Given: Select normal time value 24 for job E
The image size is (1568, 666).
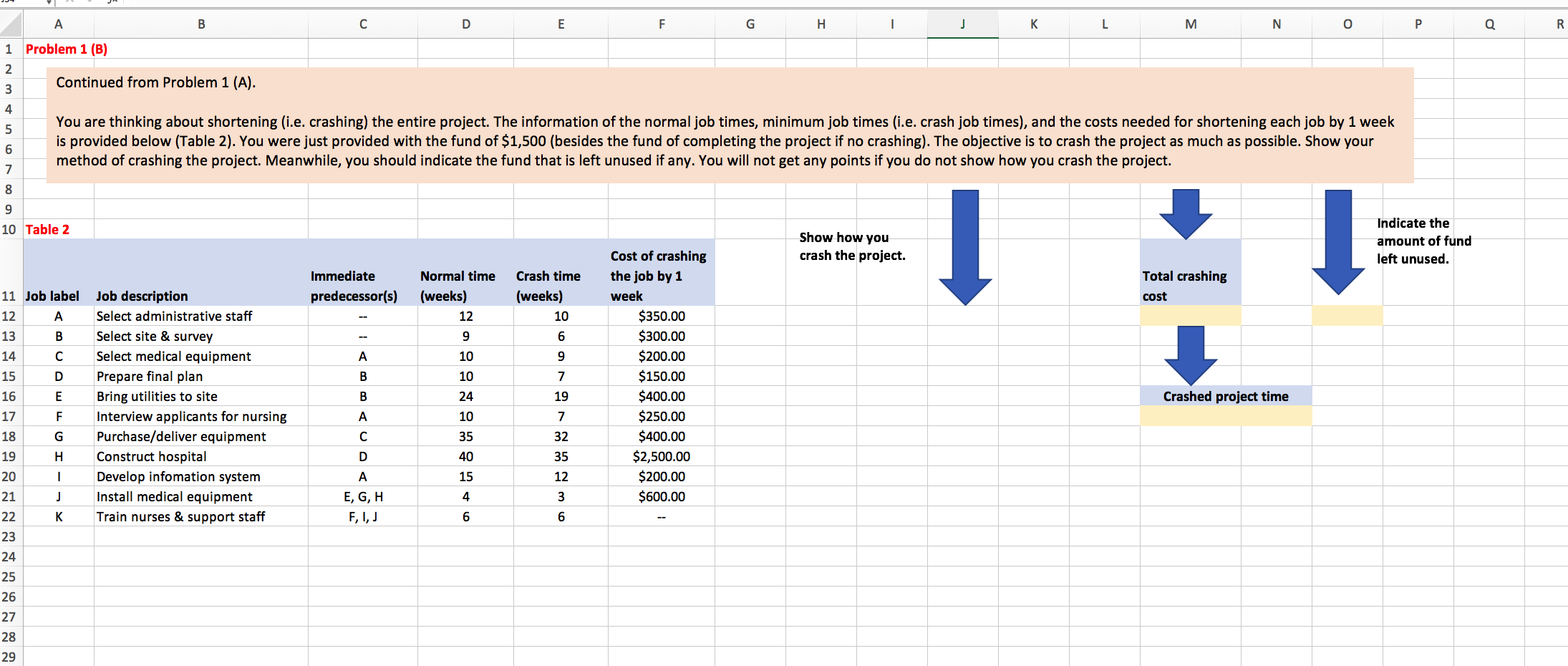Looking at the screenshot, I should click(x=466, y=396).
